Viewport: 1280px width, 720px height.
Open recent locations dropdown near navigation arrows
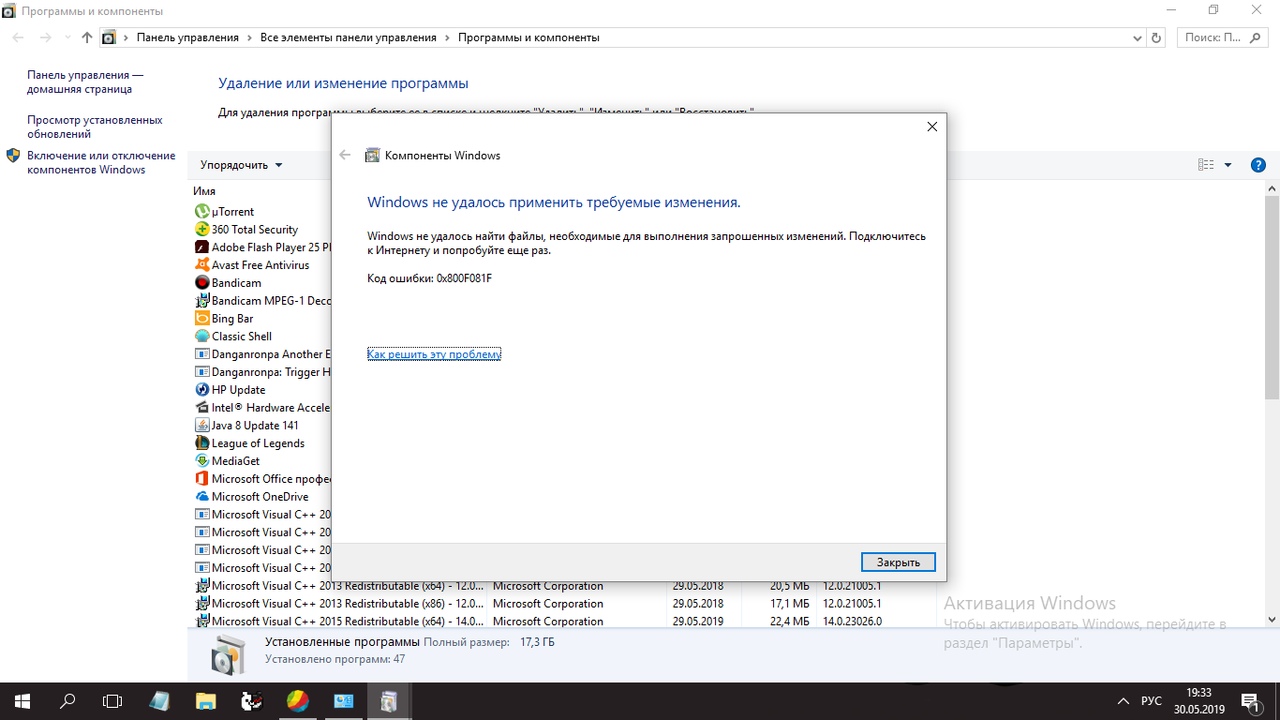67,38
